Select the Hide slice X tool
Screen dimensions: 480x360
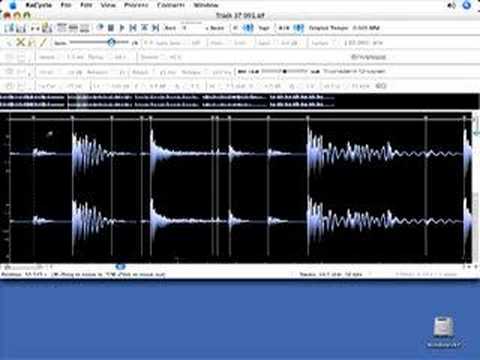(21, 42)
